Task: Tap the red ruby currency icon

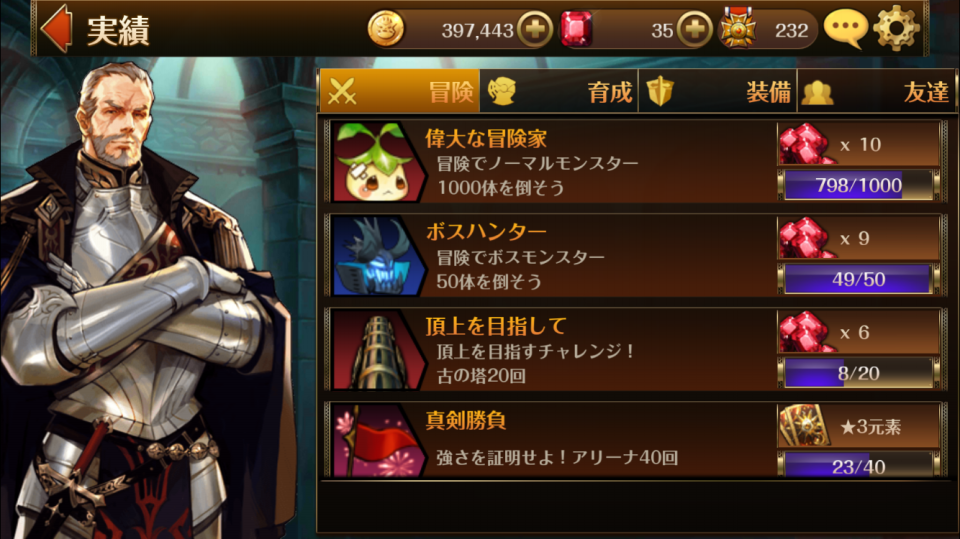Action: tap(576, 29)
